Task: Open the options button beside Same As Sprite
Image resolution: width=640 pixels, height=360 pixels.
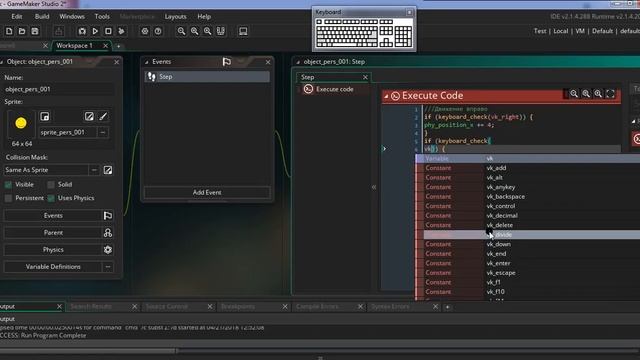Action: tap(94, 170)
